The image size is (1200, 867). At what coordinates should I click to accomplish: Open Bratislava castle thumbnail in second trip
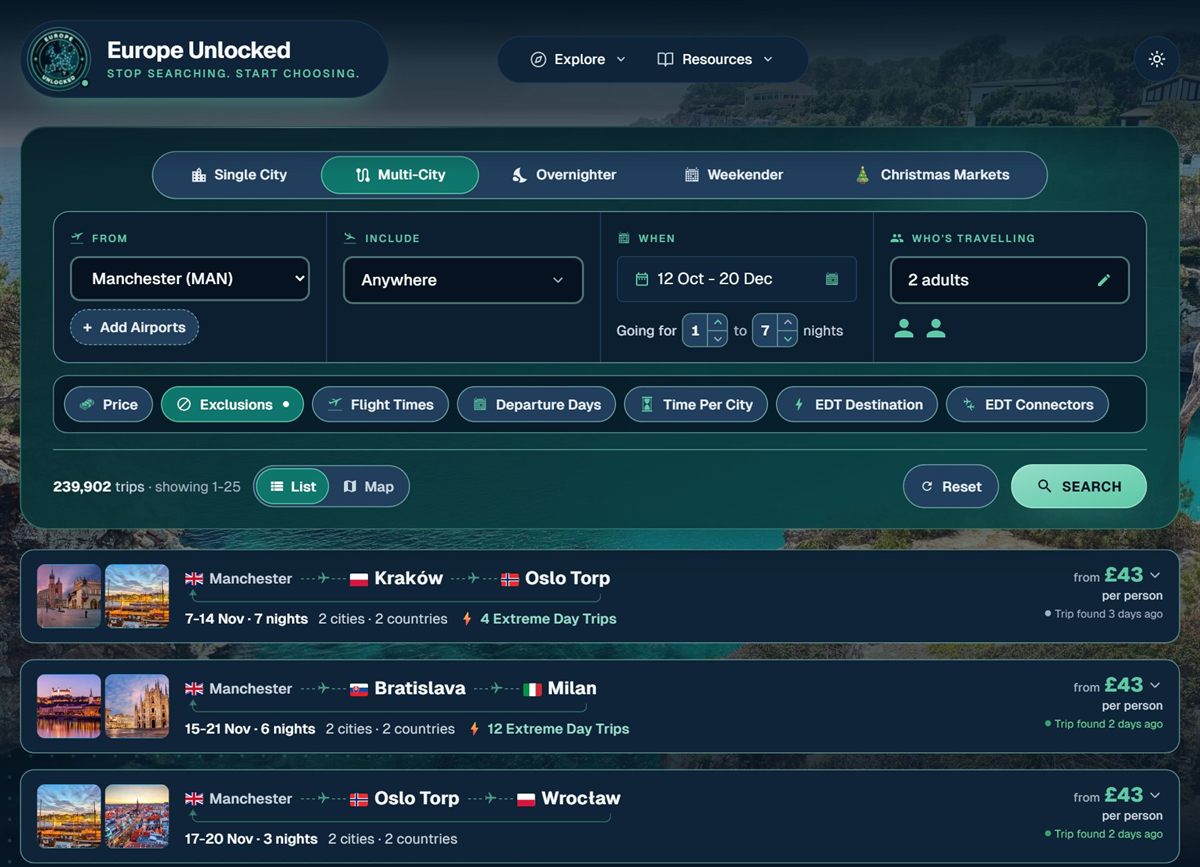(x=69, y=706)
